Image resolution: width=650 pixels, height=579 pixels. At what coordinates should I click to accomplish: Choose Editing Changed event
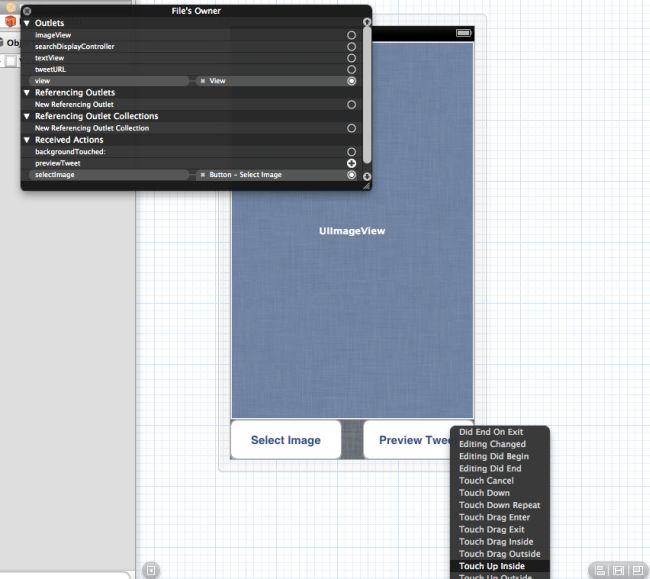[x=492, y=444]
